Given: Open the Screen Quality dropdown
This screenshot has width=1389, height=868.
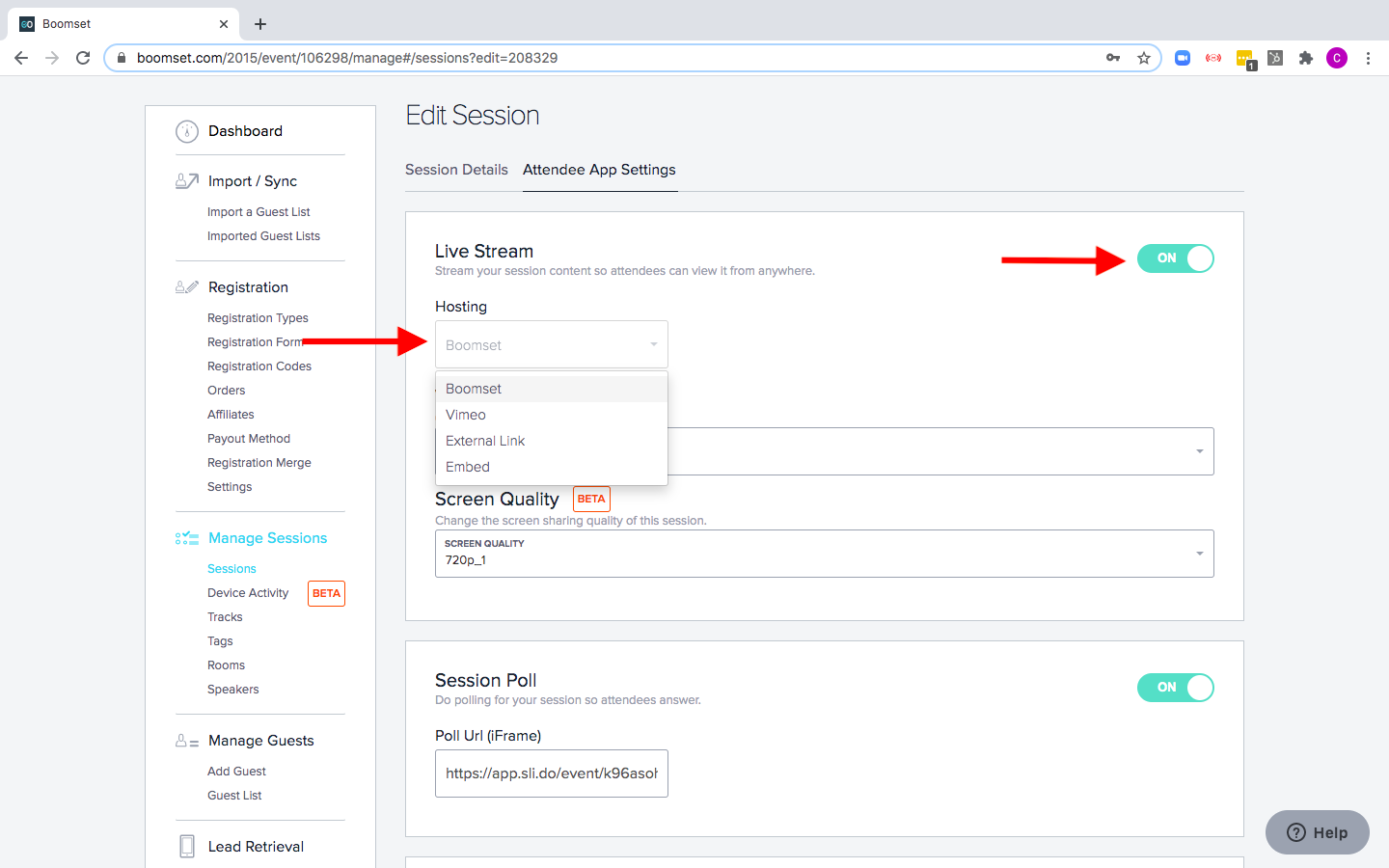Looking at the screenshot, I should [x=825, y=554].
